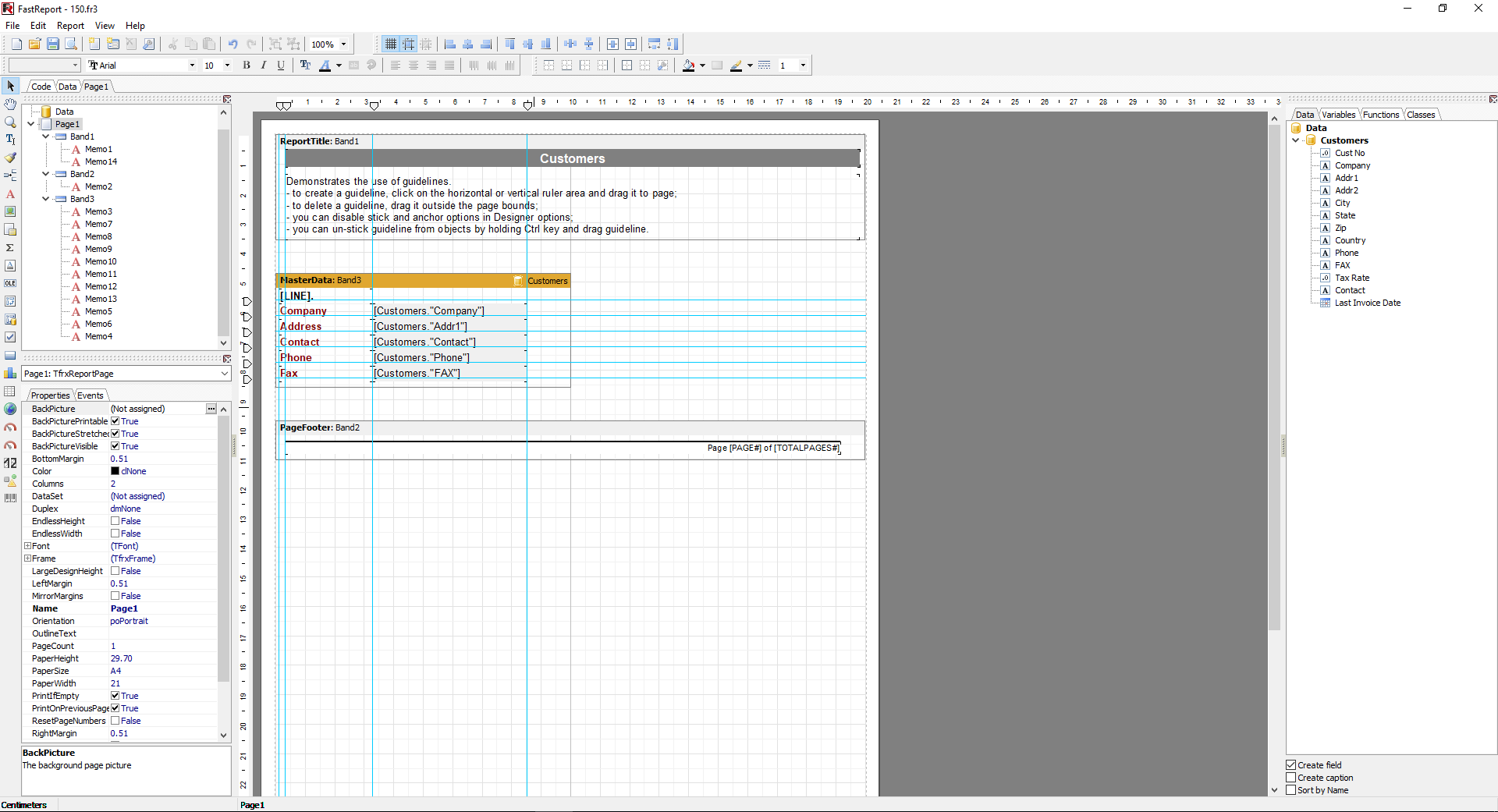This screenshot has width=1498, height=812.
Task: Open the File menu
Action: click(x=12, y=26)
